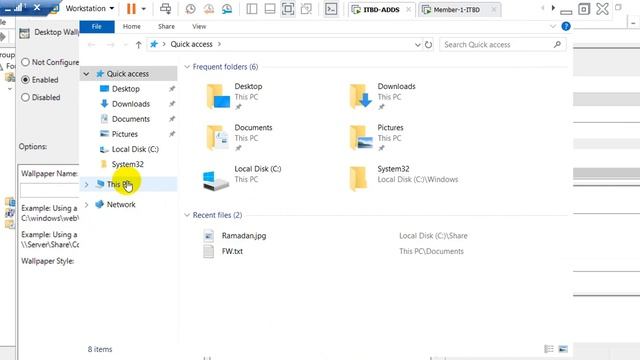The height and width of the screenshot is (360, 640).
Task: Select Desktop in the navigation pane
Action: coord(126,89)
